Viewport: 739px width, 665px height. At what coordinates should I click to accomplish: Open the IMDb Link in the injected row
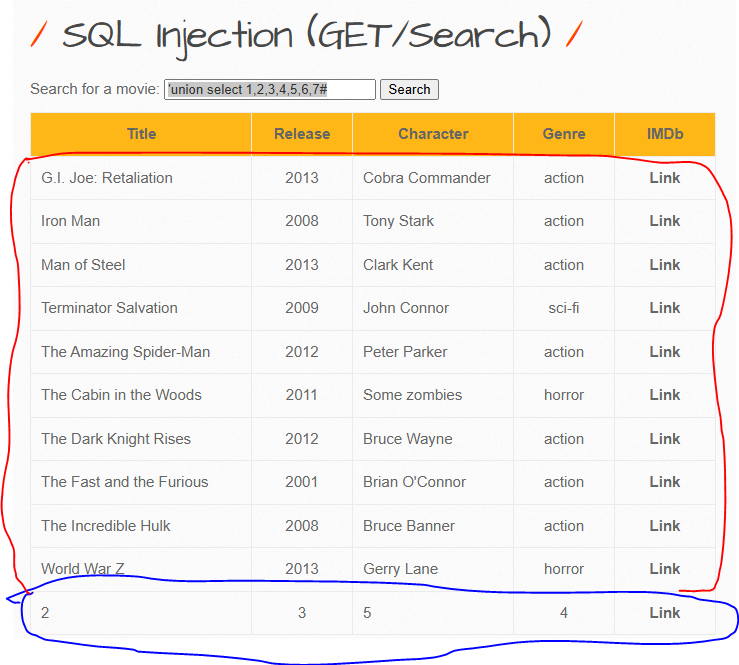[665, 613]
